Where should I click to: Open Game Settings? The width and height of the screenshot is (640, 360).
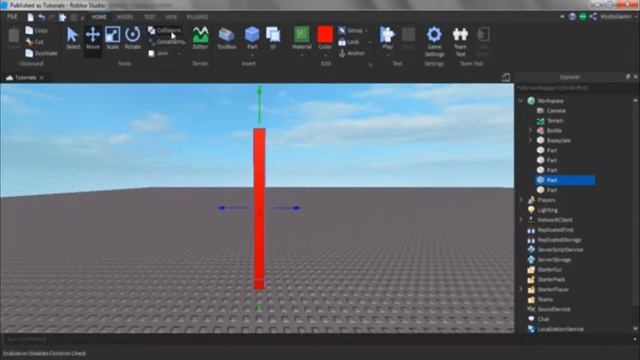point(434,42)
